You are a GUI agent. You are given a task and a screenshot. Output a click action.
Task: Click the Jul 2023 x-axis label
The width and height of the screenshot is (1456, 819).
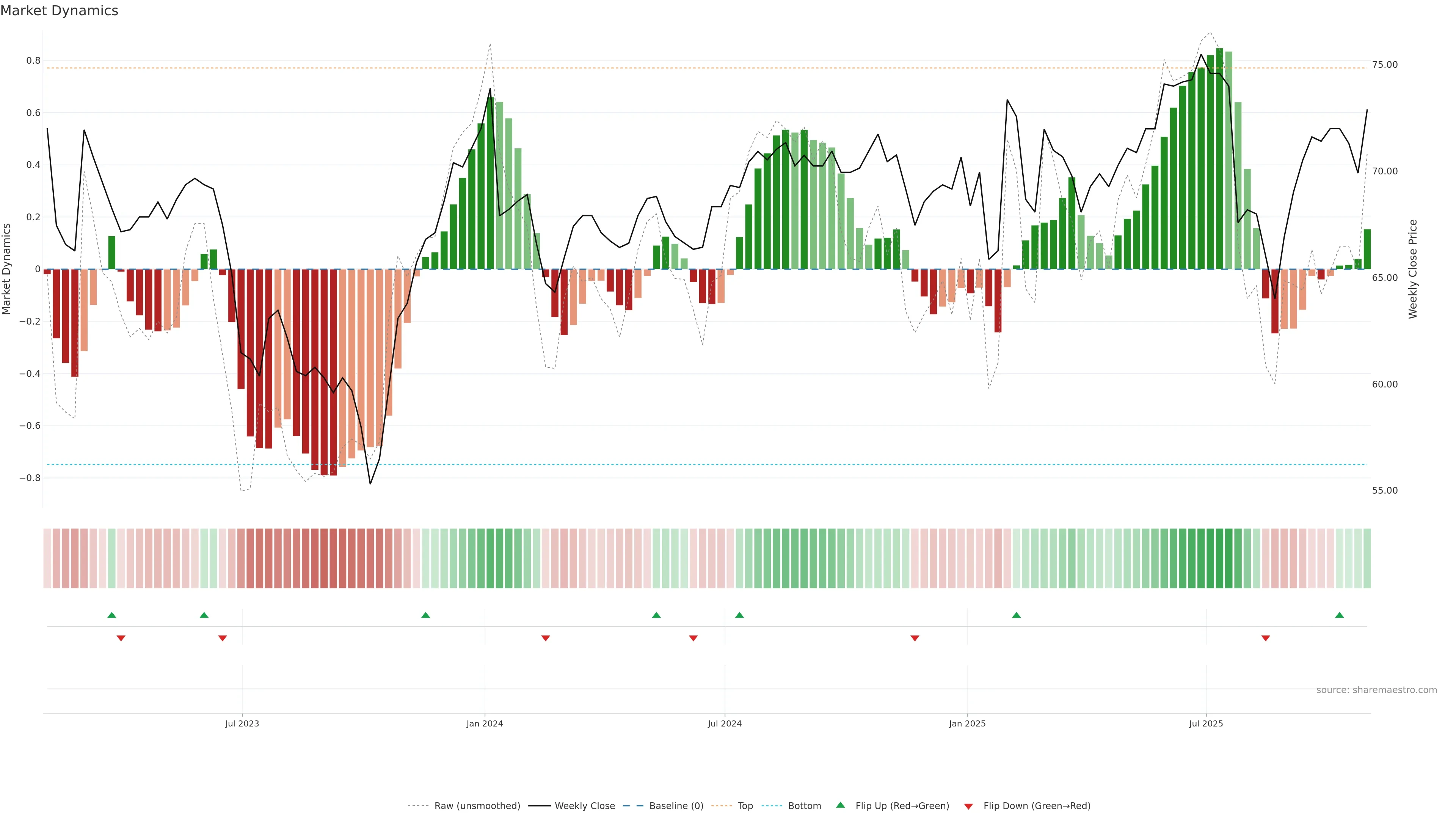[x=242, y=723]
